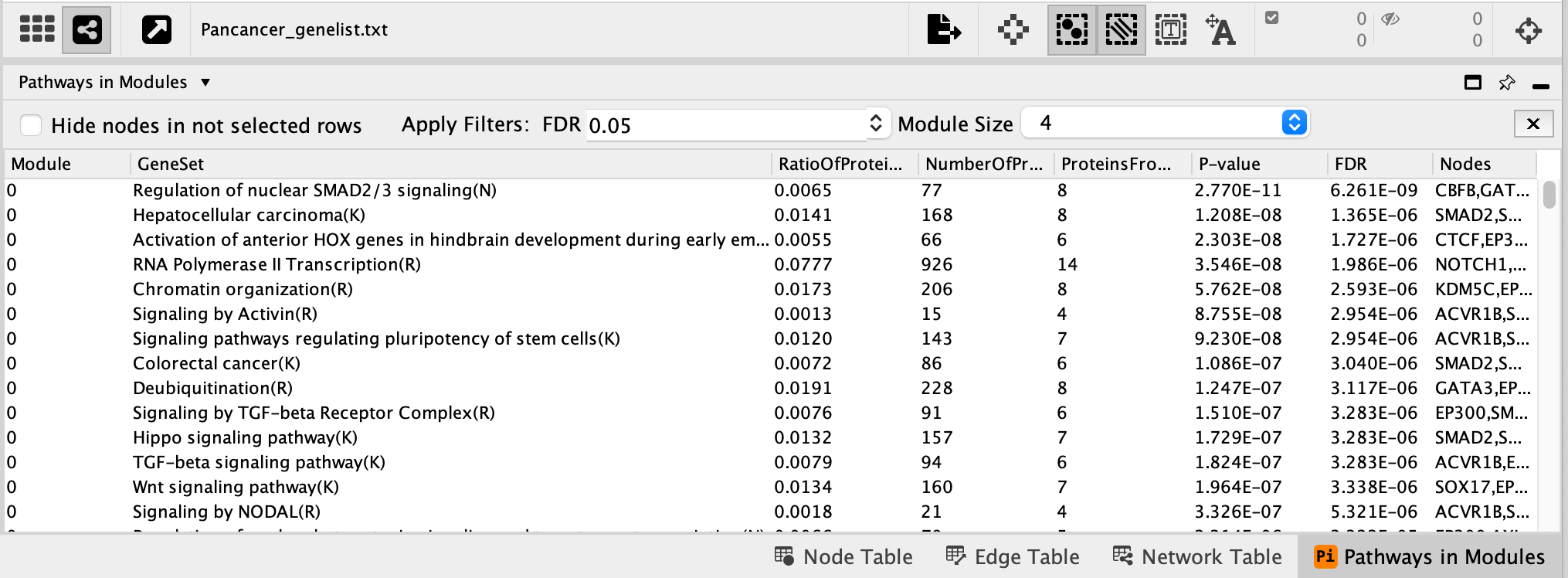Enable Hide nodes in not selected rows

[31, 125]
